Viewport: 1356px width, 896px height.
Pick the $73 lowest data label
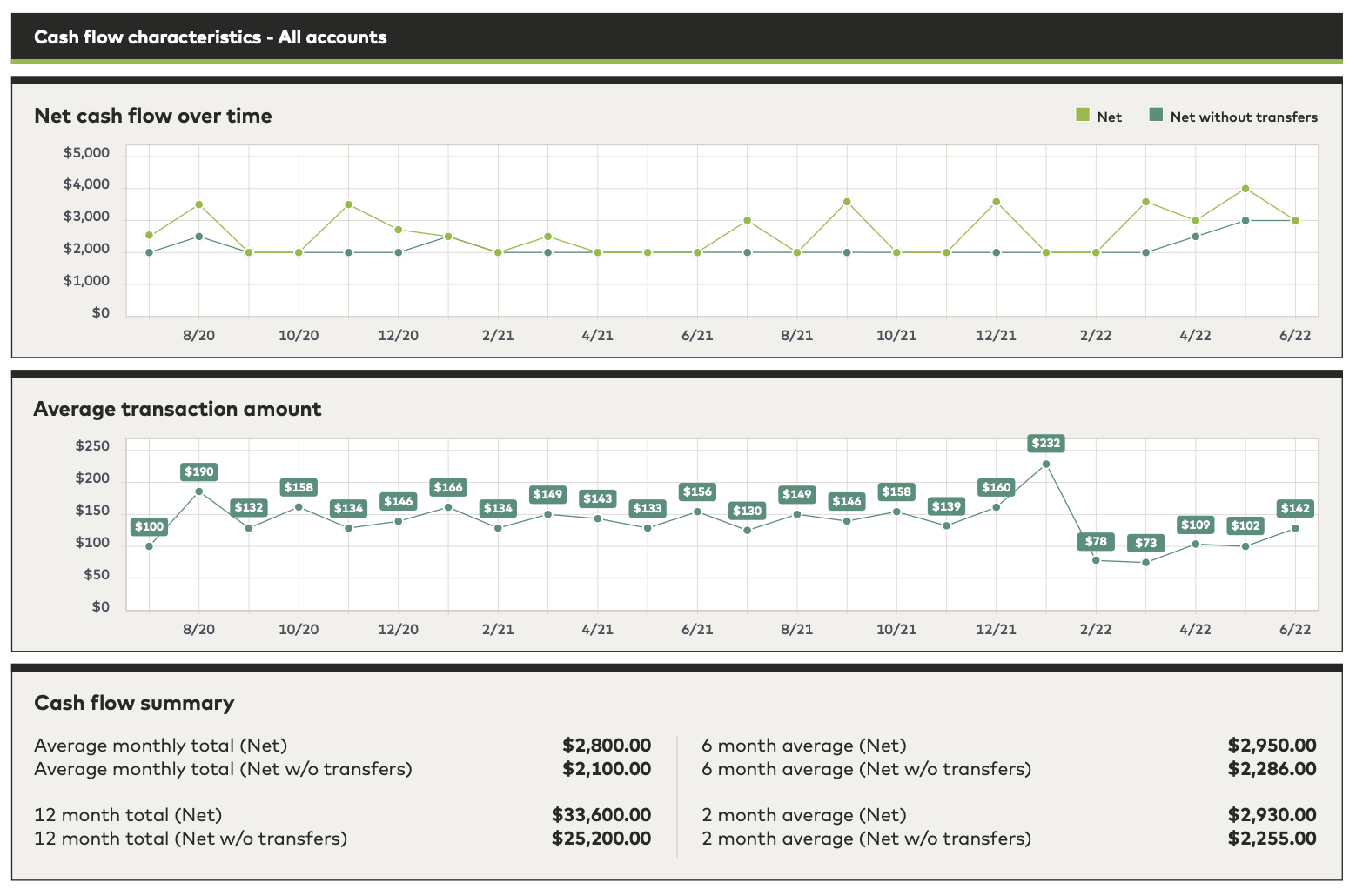tap(1146, 544)
